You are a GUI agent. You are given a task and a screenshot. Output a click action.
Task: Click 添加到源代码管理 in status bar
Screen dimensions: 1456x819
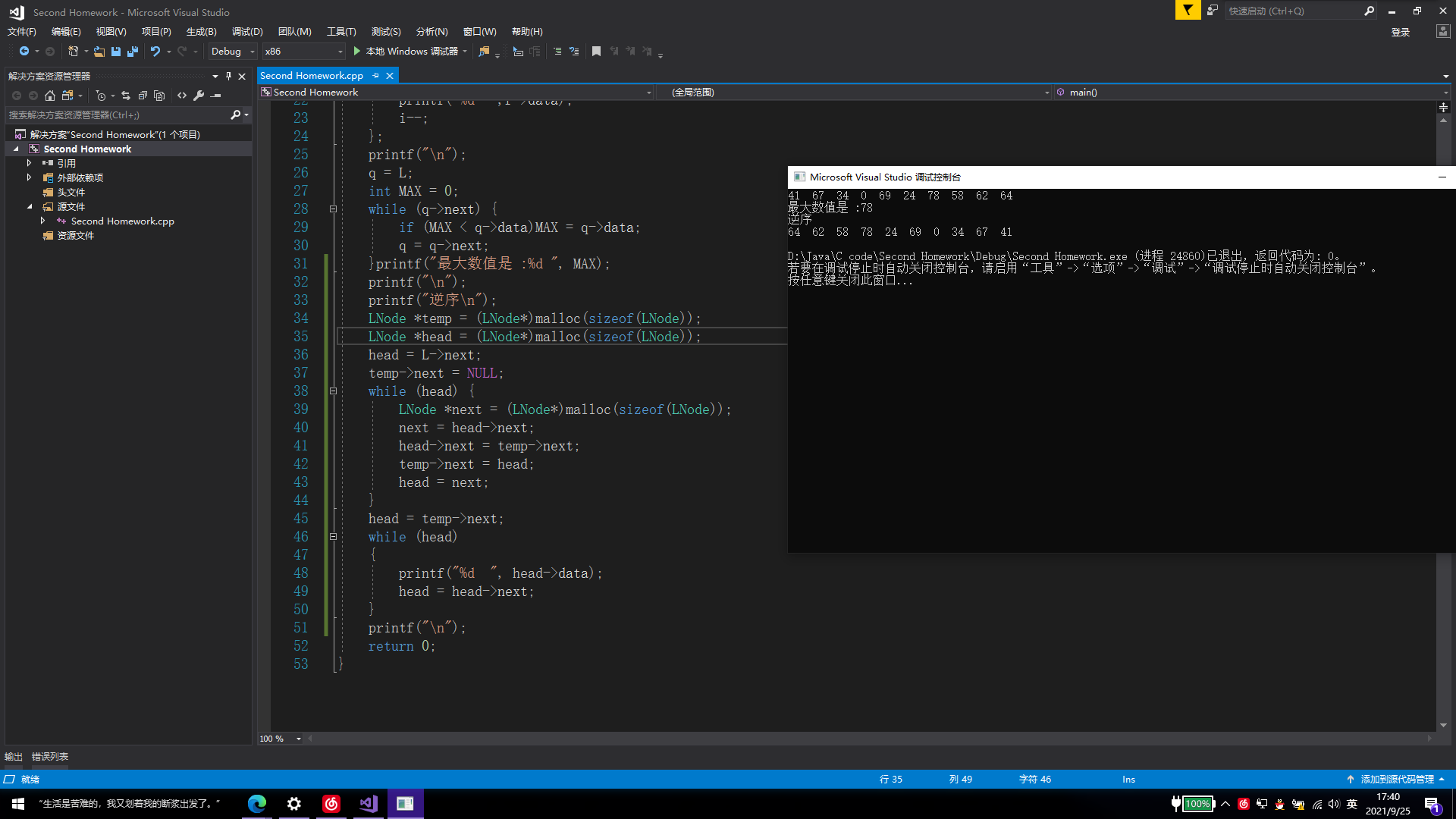(x=1397, y=780)
